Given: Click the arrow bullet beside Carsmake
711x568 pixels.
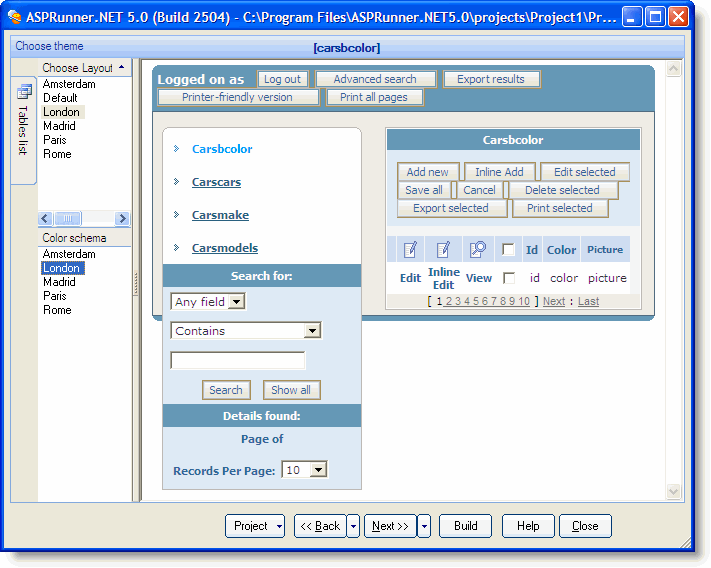Looking at the screenshot, I should pyautogui.click(x=176, y=215).
